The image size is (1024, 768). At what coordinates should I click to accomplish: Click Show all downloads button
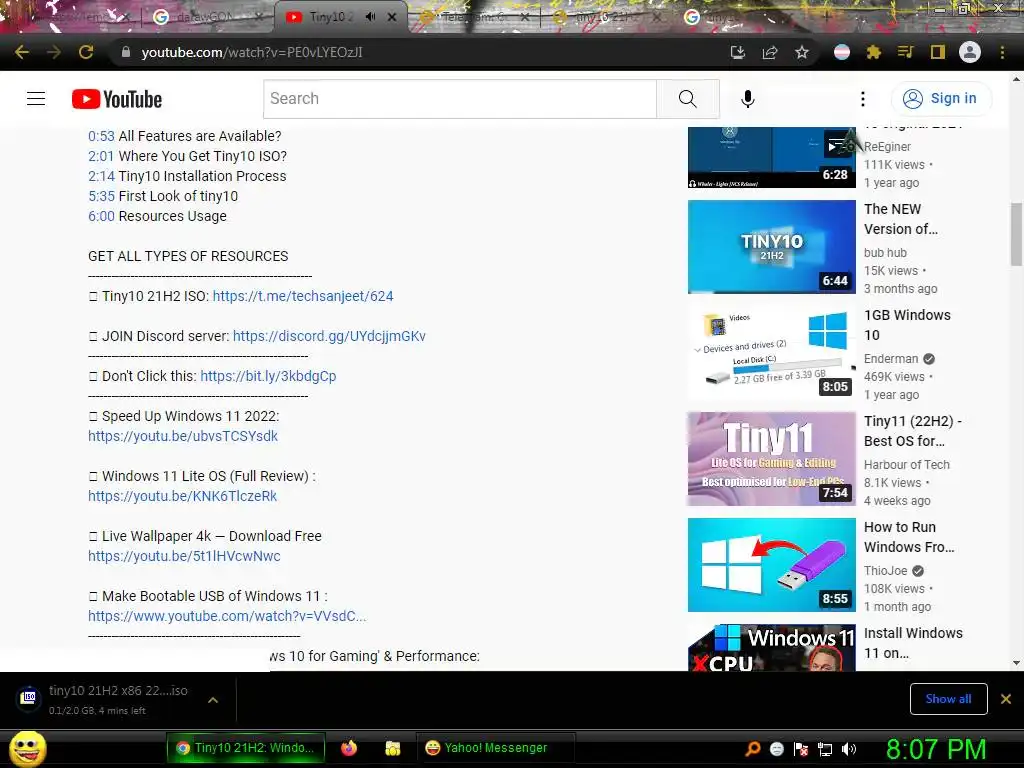coord(948,699)
